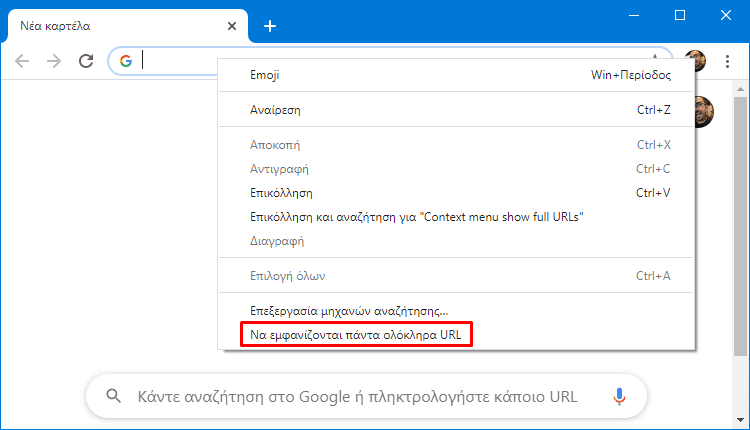Click the Forward navigation arrow

point(54,61)
